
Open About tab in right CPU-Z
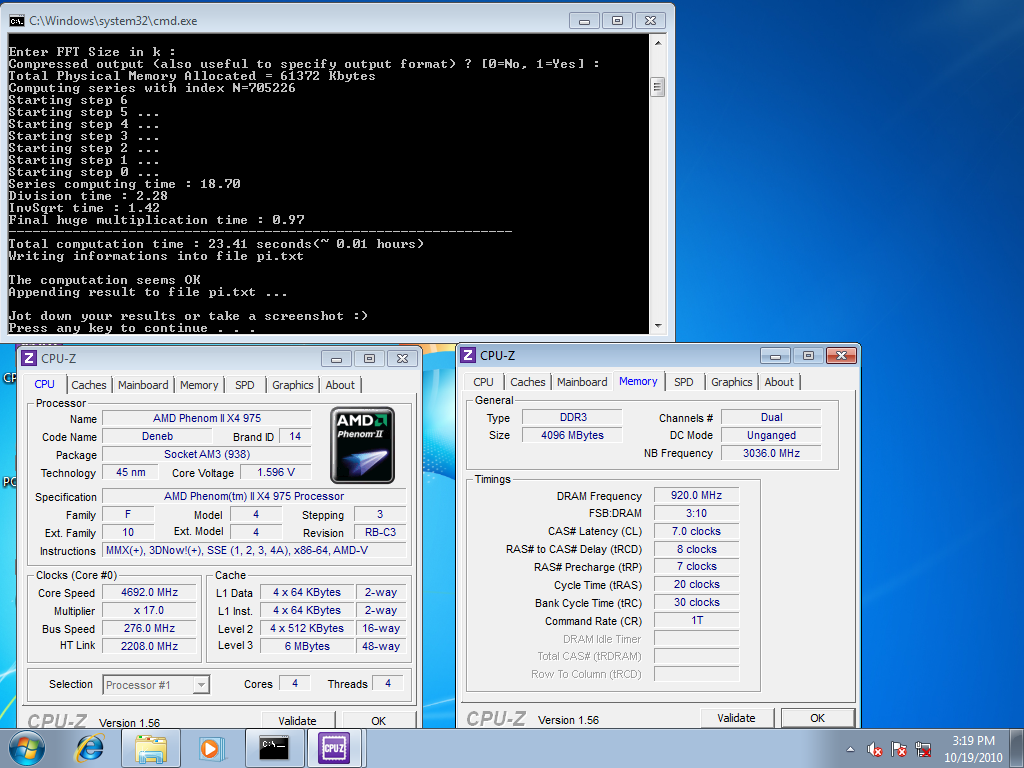click(779, 382)
